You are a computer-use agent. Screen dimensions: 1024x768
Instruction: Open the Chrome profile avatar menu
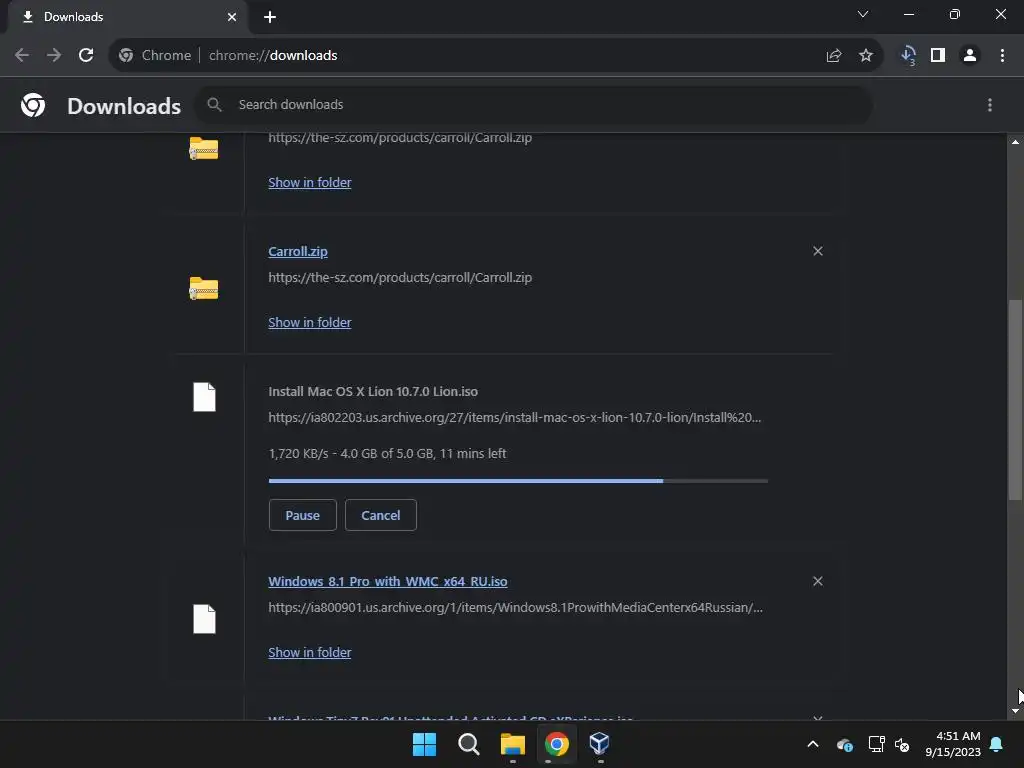tap(970, 56)
